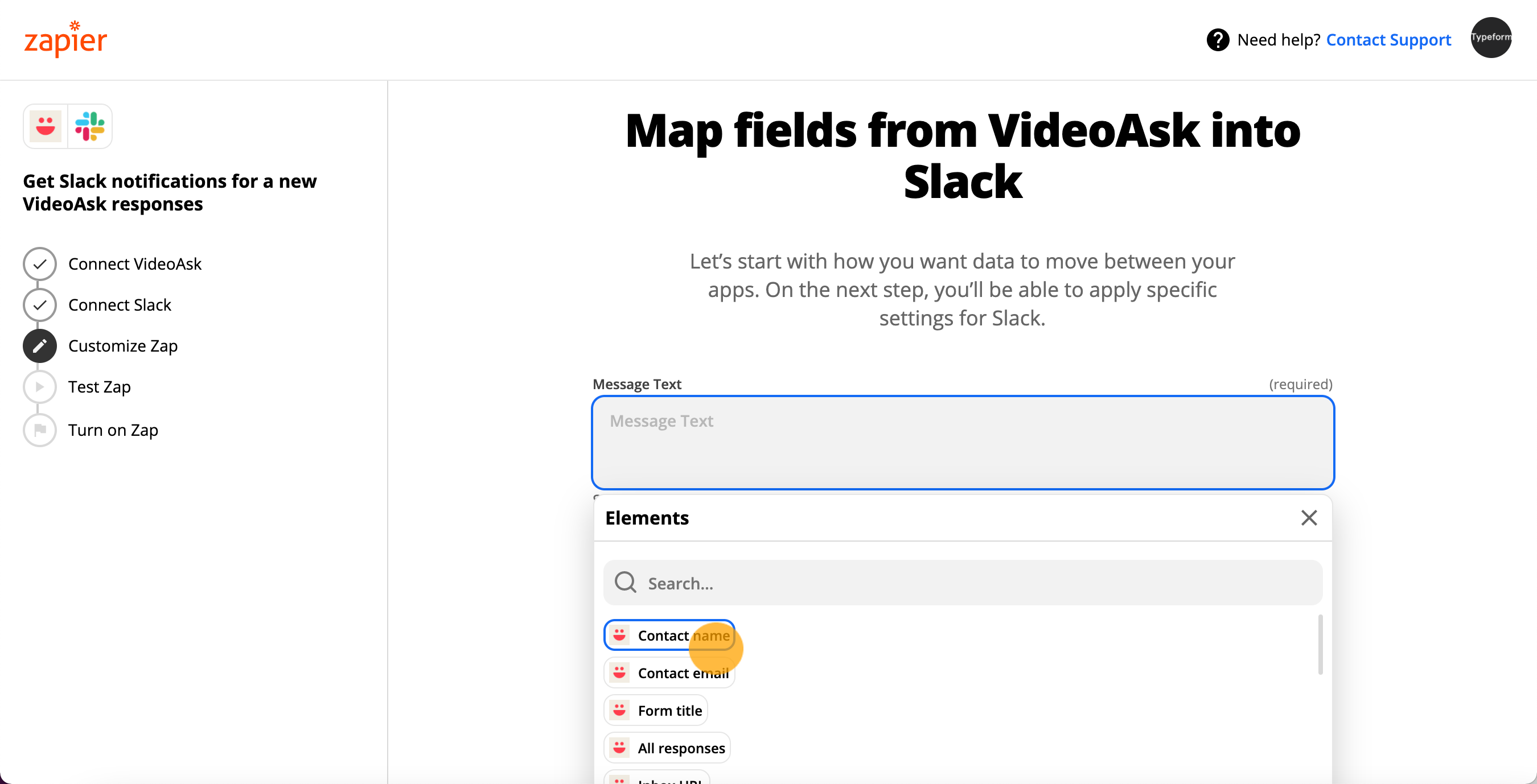Click the Elements search box
This screenshot has width=1537, height=784.
(x=963, y=583)
